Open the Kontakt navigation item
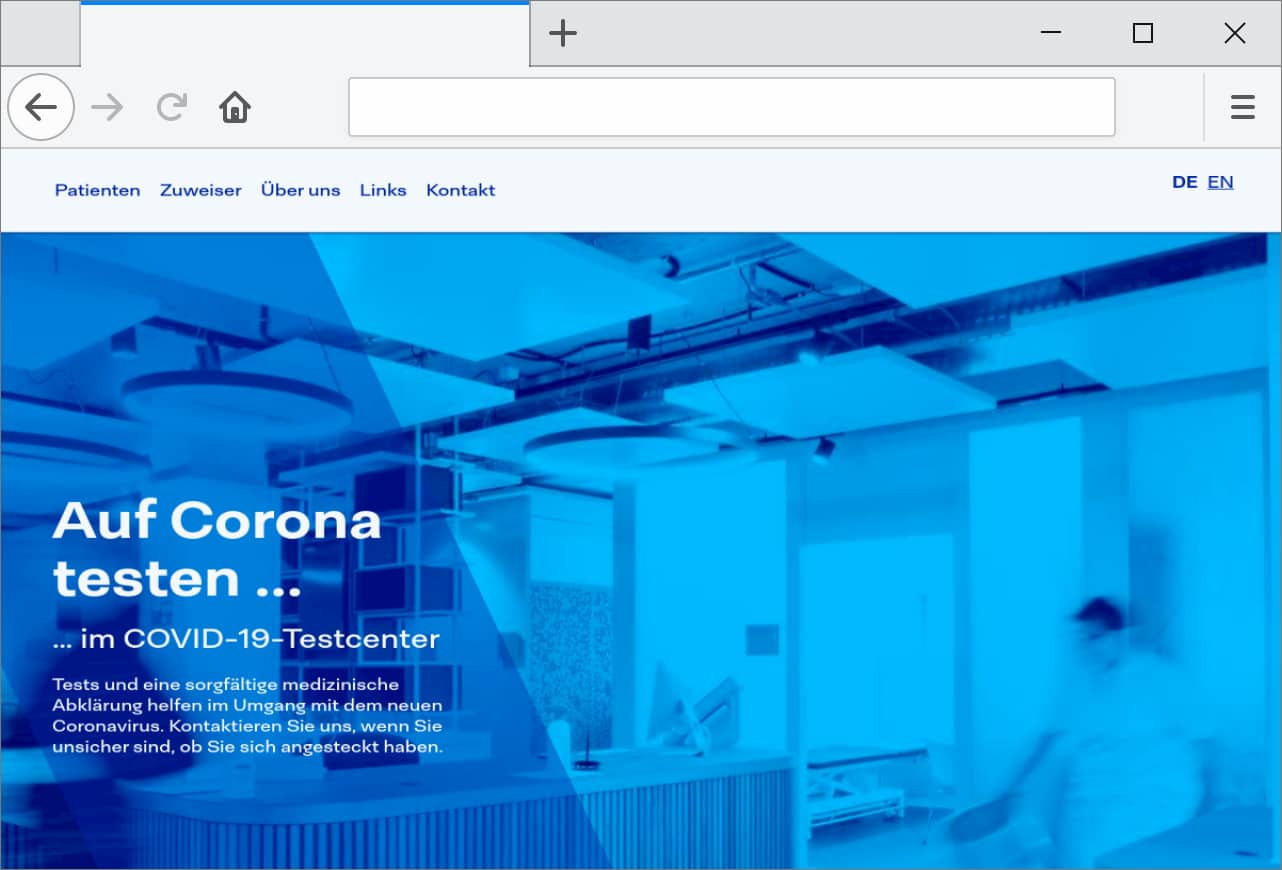 tap(461, 190)
